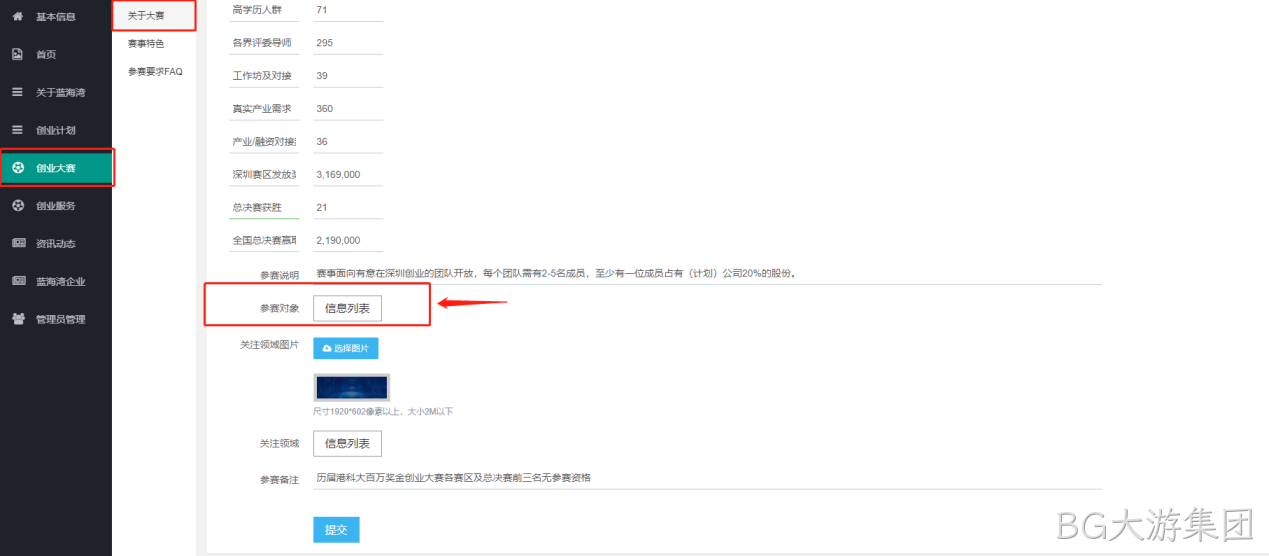Focus the 工作坊及对接 field showing 39
1269x556 pixels.
point(348,76)
